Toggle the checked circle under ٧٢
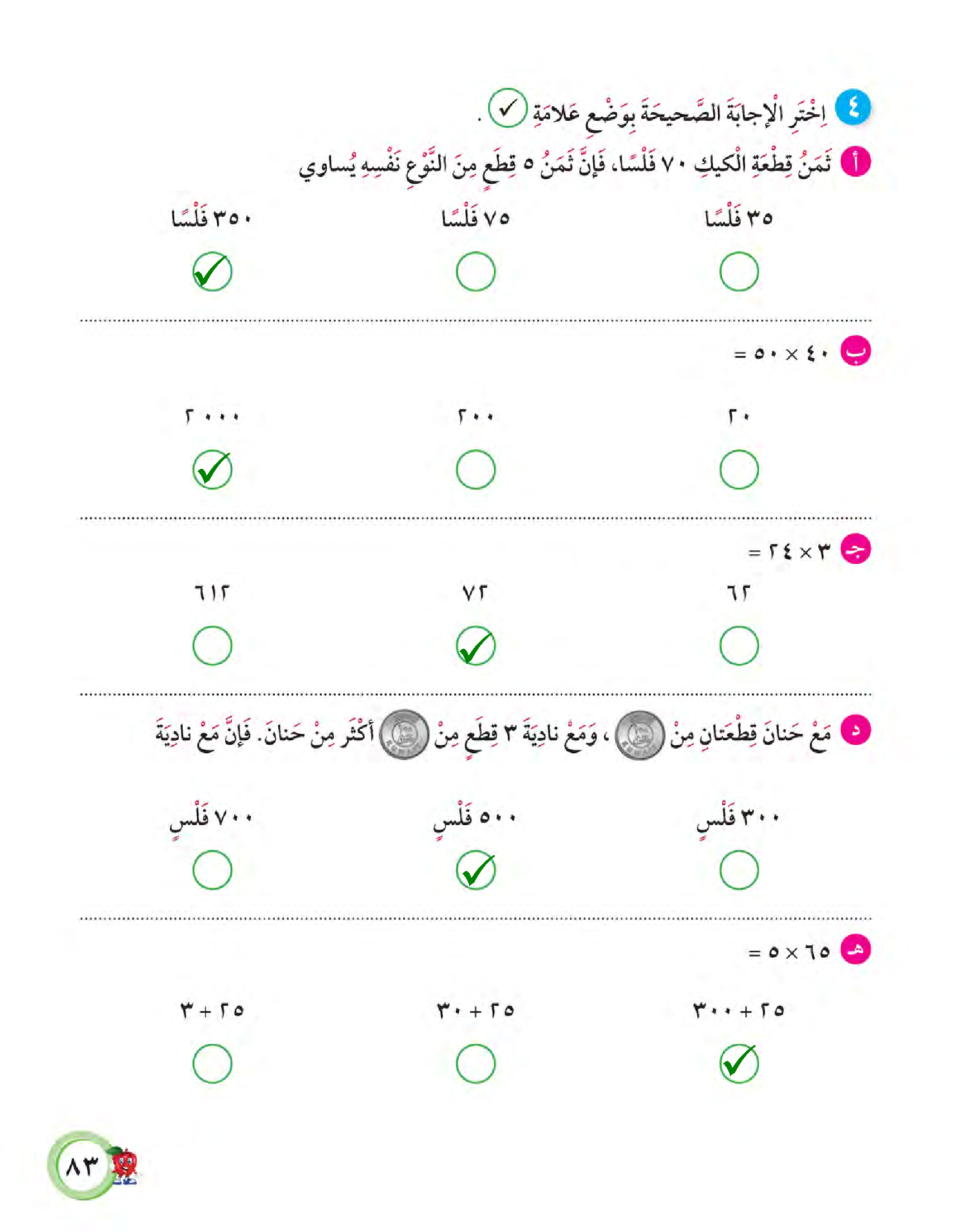 [475, 645]
